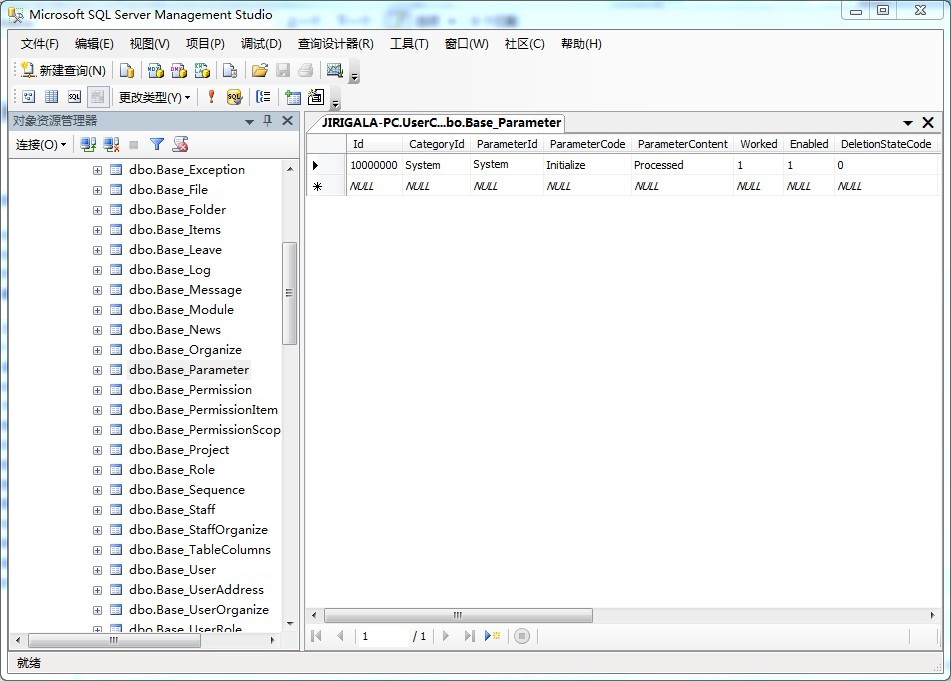Click the current record position field

[382, 636]
